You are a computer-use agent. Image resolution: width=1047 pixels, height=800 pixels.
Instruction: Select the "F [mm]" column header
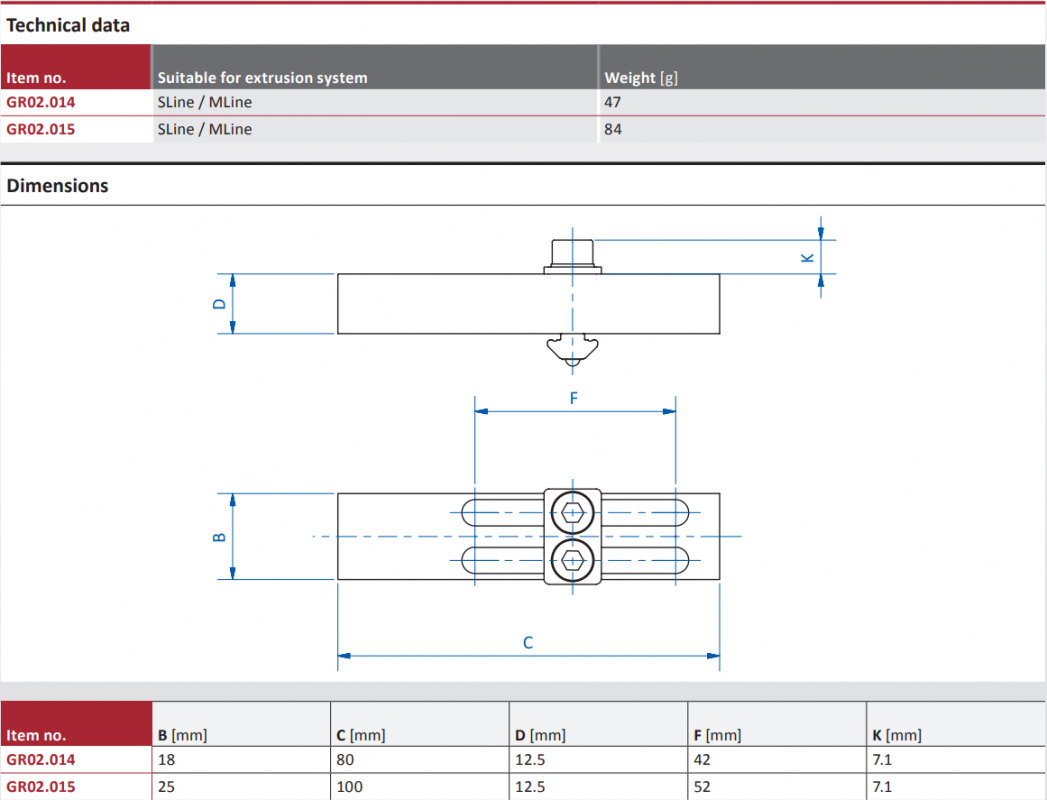tap(718, 735)
